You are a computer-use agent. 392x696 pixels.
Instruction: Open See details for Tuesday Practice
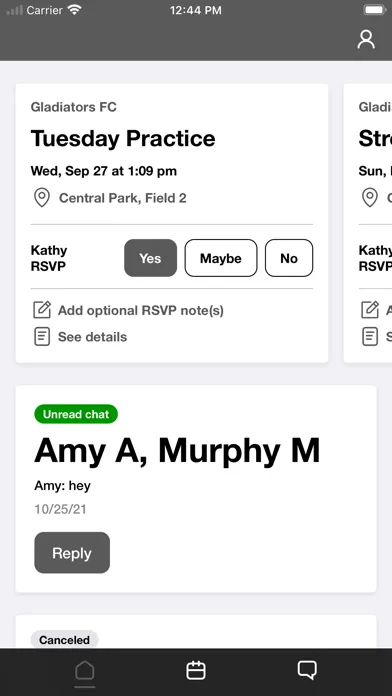(92, 337)
